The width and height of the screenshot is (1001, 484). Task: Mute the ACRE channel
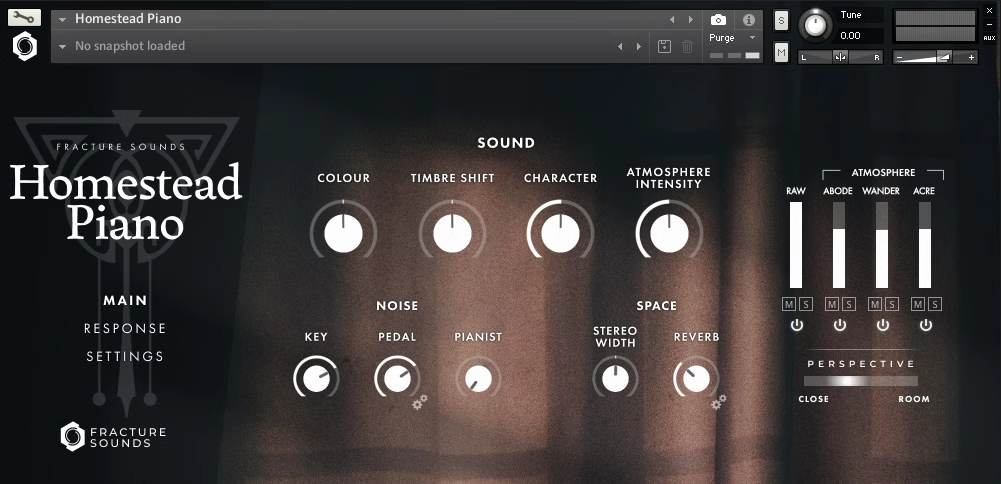tap(917, 305)
